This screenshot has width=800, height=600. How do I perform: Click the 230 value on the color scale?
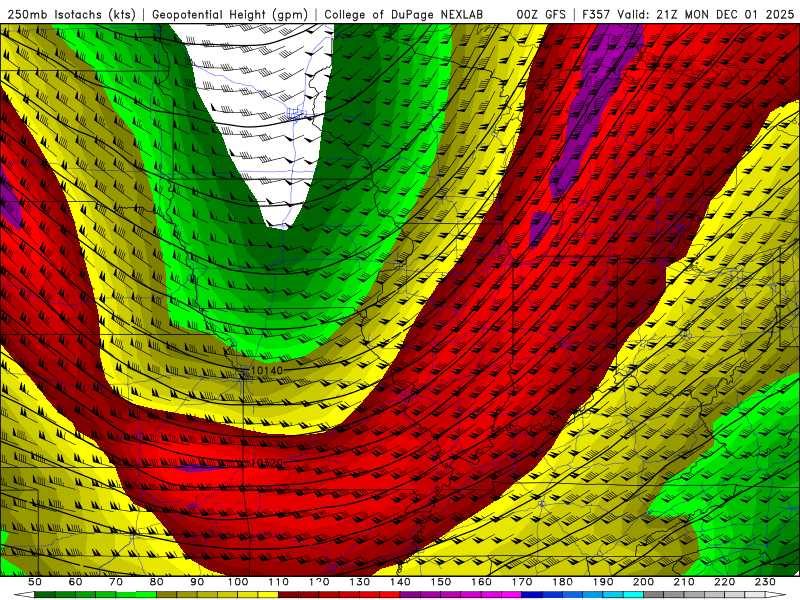click(x=765, y=582)
